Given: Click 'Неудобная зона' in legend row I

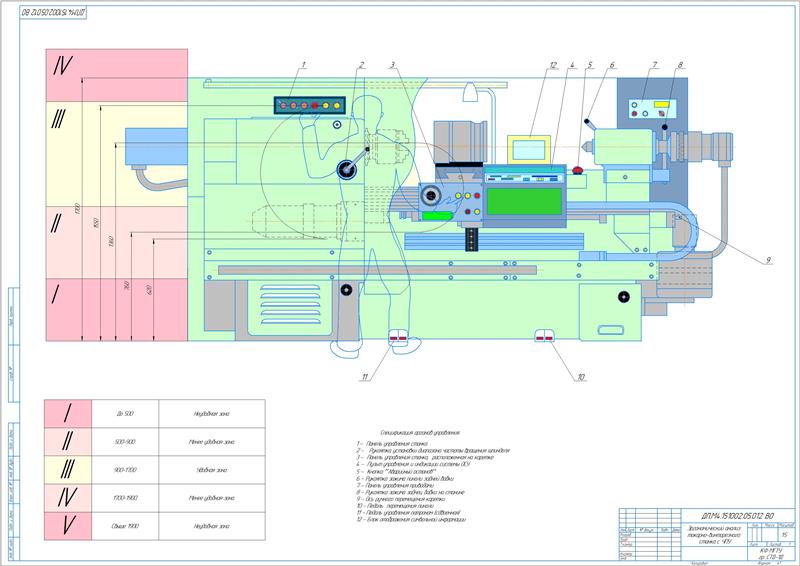Looking at the screenshot, I should point(212,414).
